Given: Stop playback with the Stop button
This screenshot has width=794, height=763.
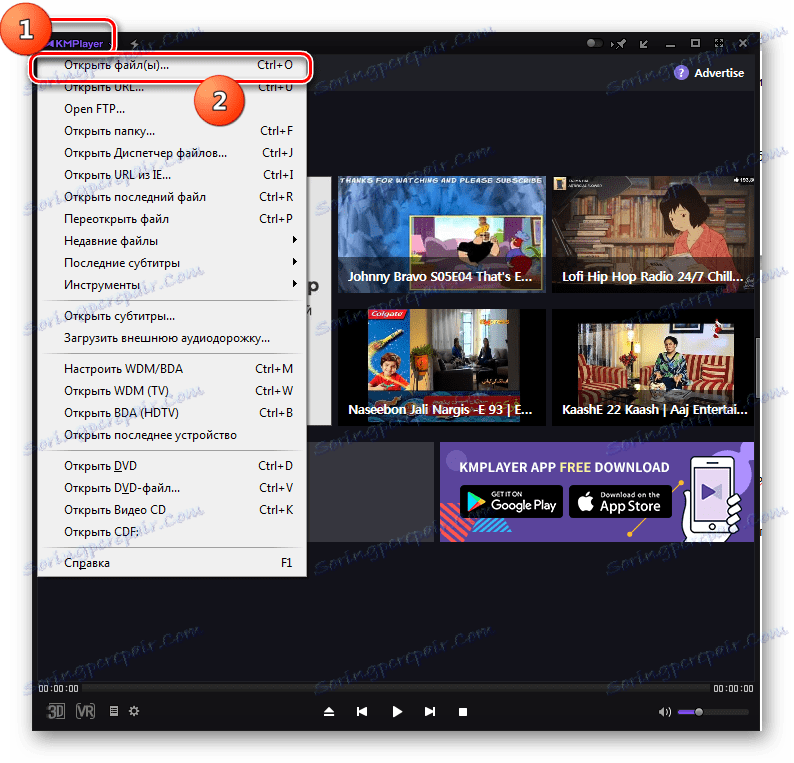Looking at the screenshot, I should 463,712.
